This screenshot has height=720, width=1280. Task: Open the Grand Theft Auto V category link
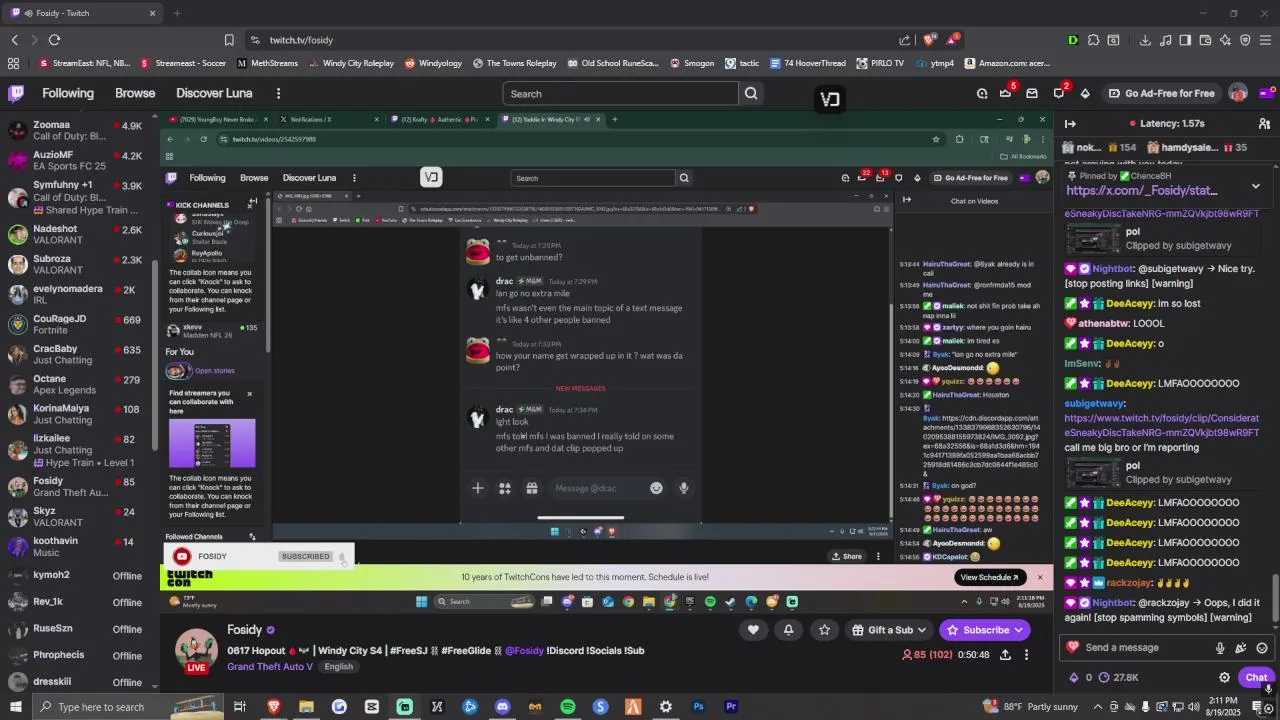270,667
